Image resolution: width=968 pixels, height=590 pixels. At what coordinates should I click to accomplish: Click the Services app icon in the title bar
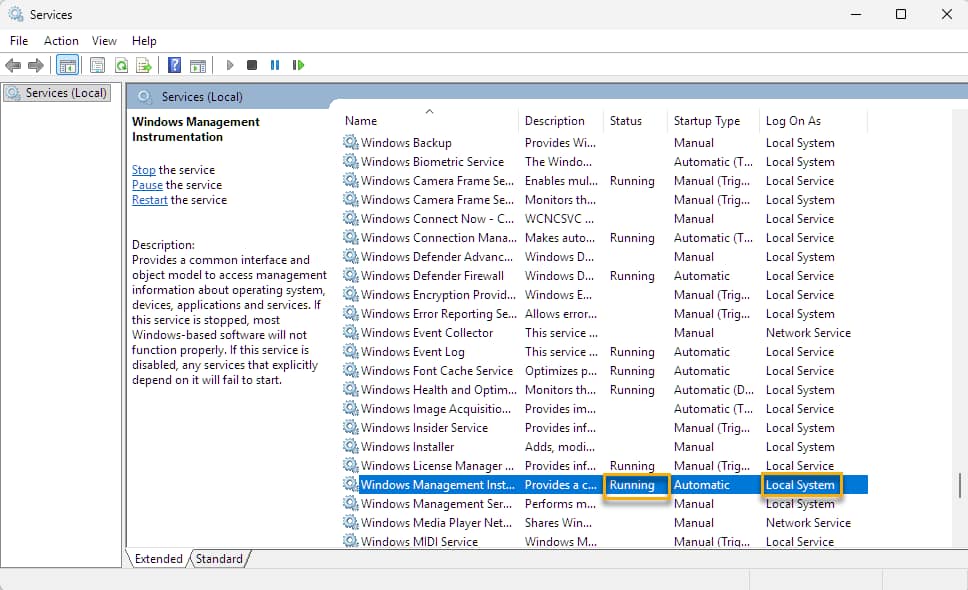15,14
